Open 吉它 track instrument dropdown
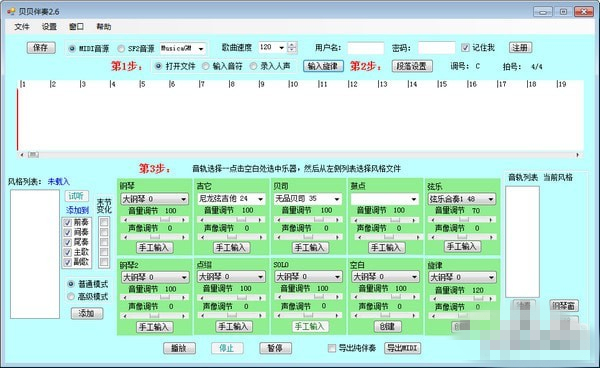The width and height of the screenshot is (600, 368). point(231,199)
